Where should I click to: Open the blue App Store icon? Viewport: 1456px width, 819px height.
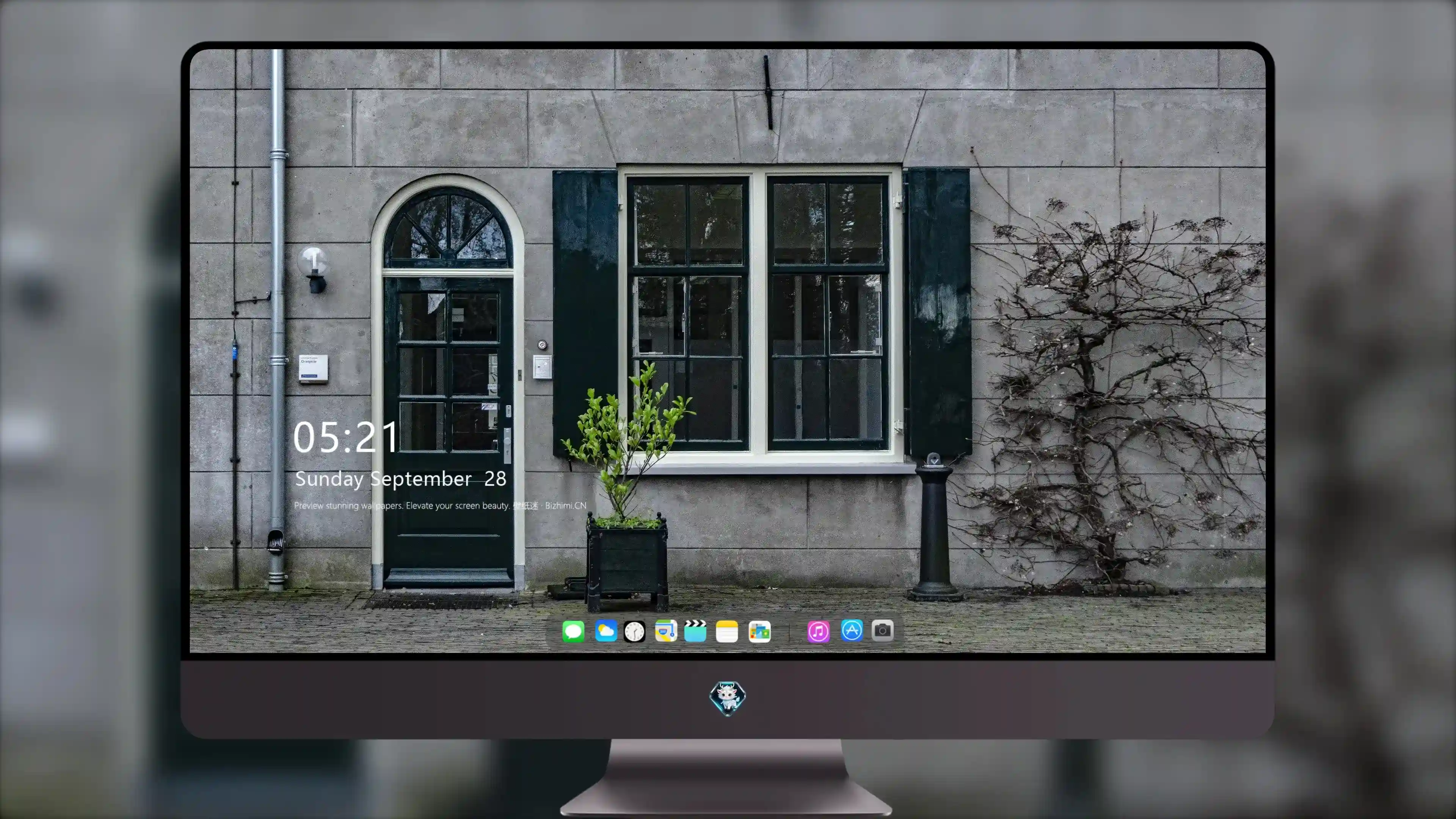point(852,630)
